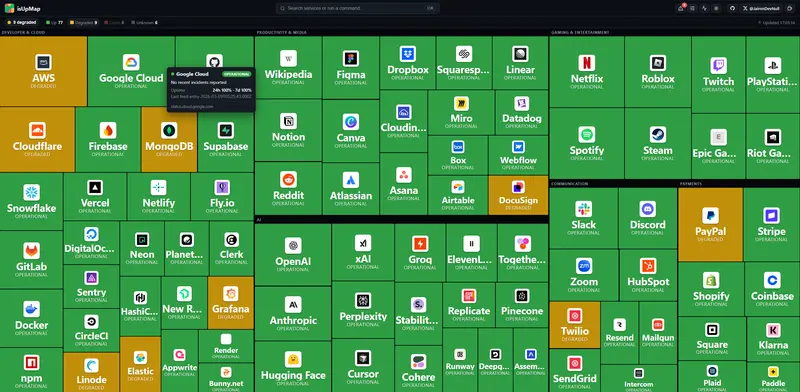The height and width of the screenshot is (392, 800).
Task: Select the Dropbox tile
Action: (408, 63)
